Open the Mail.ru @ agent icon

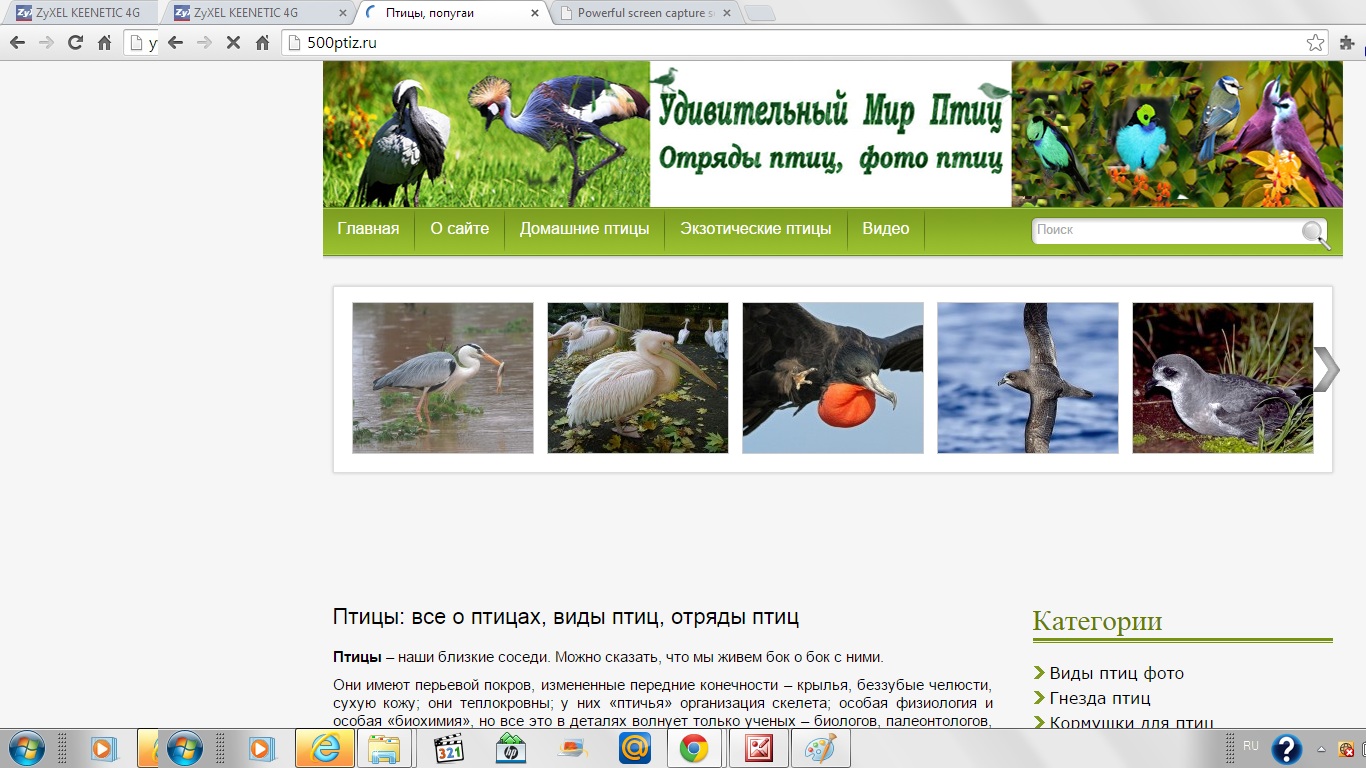click(635, 748)
